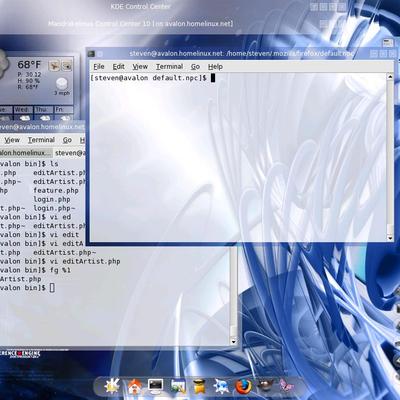Click back terminal prompt cursor box

[52, 288]
